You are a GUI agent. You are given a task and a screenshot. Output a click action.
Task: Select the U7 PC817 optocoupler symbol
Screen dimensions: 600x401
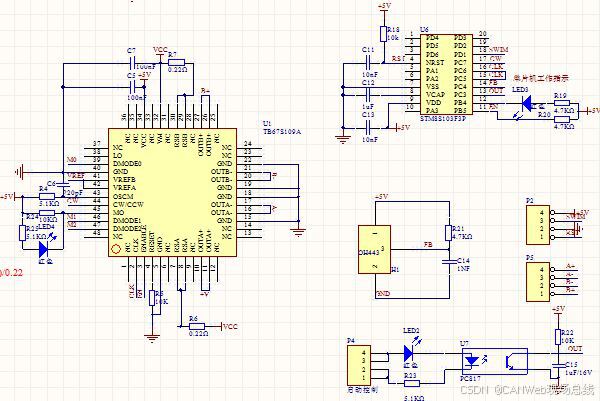tap(495, 361)
